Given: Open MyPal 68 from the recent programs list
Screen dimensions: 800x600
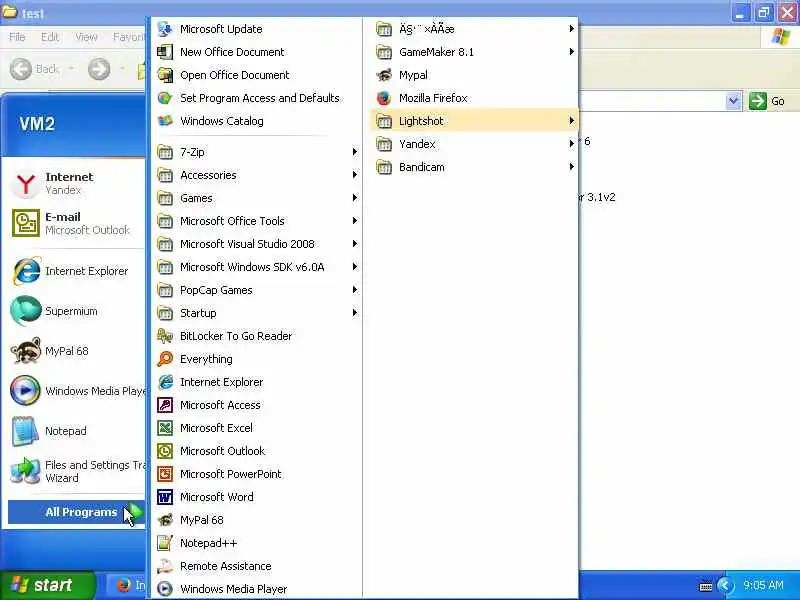Looking at the screenshot, I should (x=76, y=351).
